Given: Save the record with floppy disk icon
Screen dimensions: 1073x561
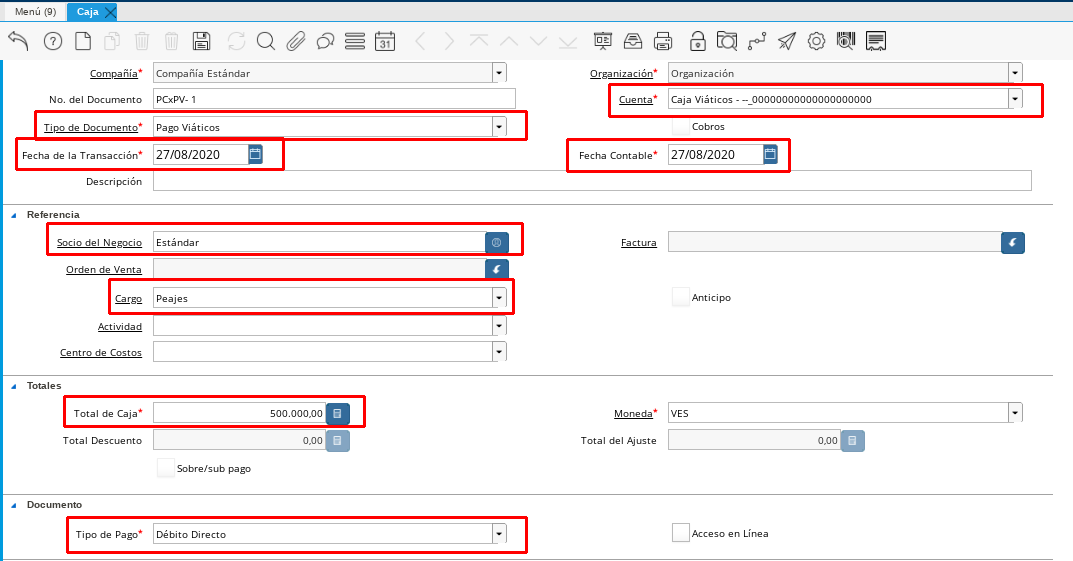Looking at the screenshot, I should tap(201, 41).
